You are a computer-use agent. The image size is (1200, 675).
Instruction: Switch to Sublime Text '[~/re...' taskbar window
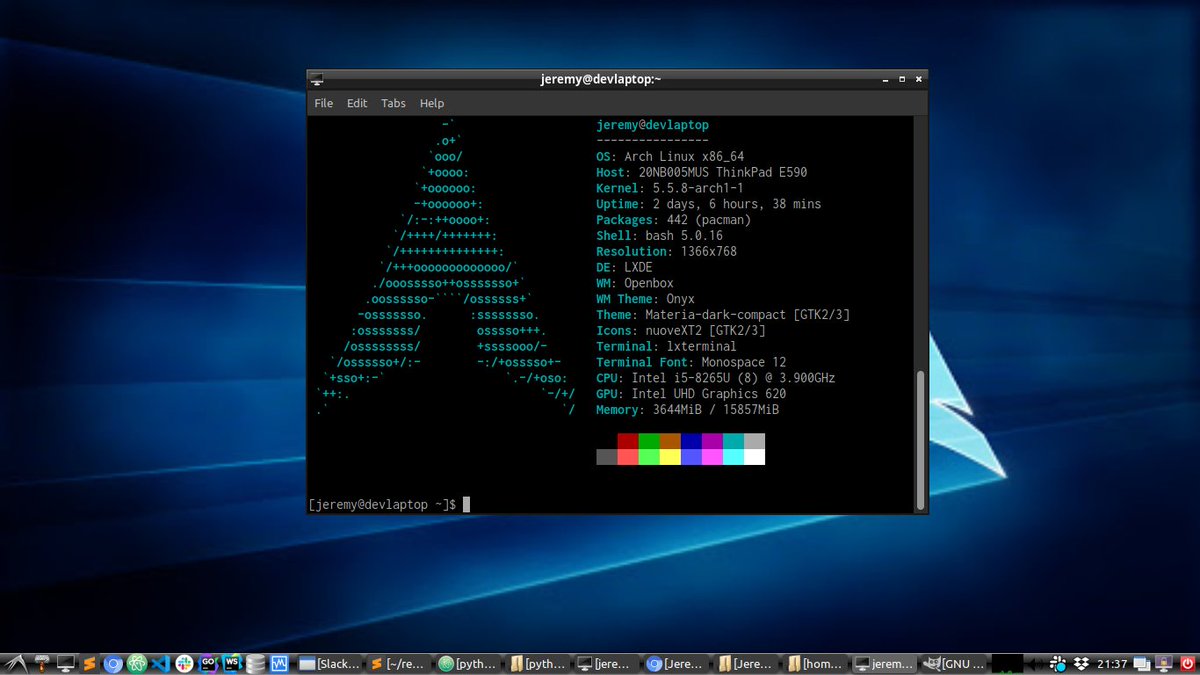(398, 663)
